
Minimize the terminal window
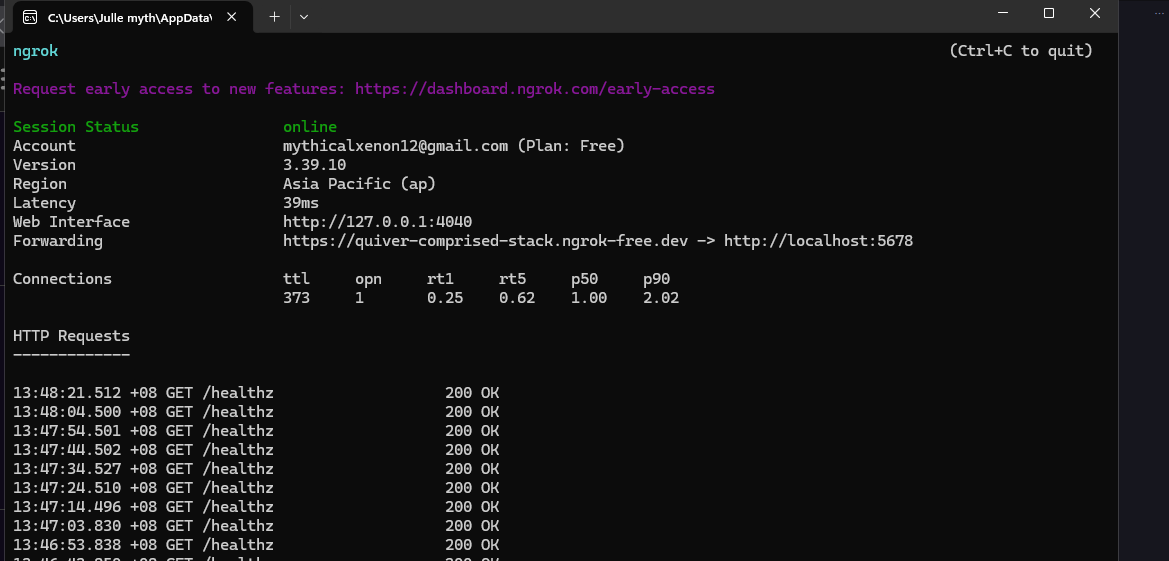1003,13
